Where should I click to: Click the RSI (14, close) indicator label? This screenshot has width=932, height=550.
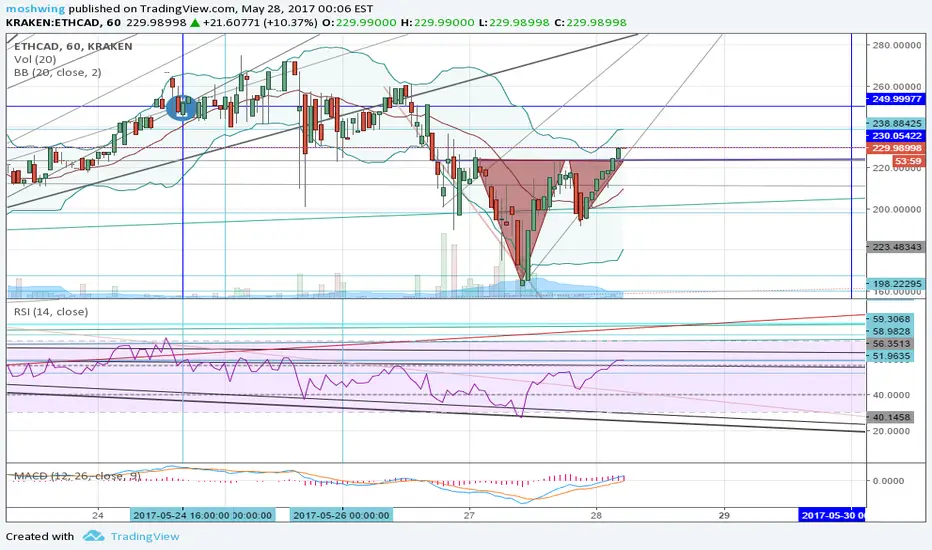tap(51, 312)
